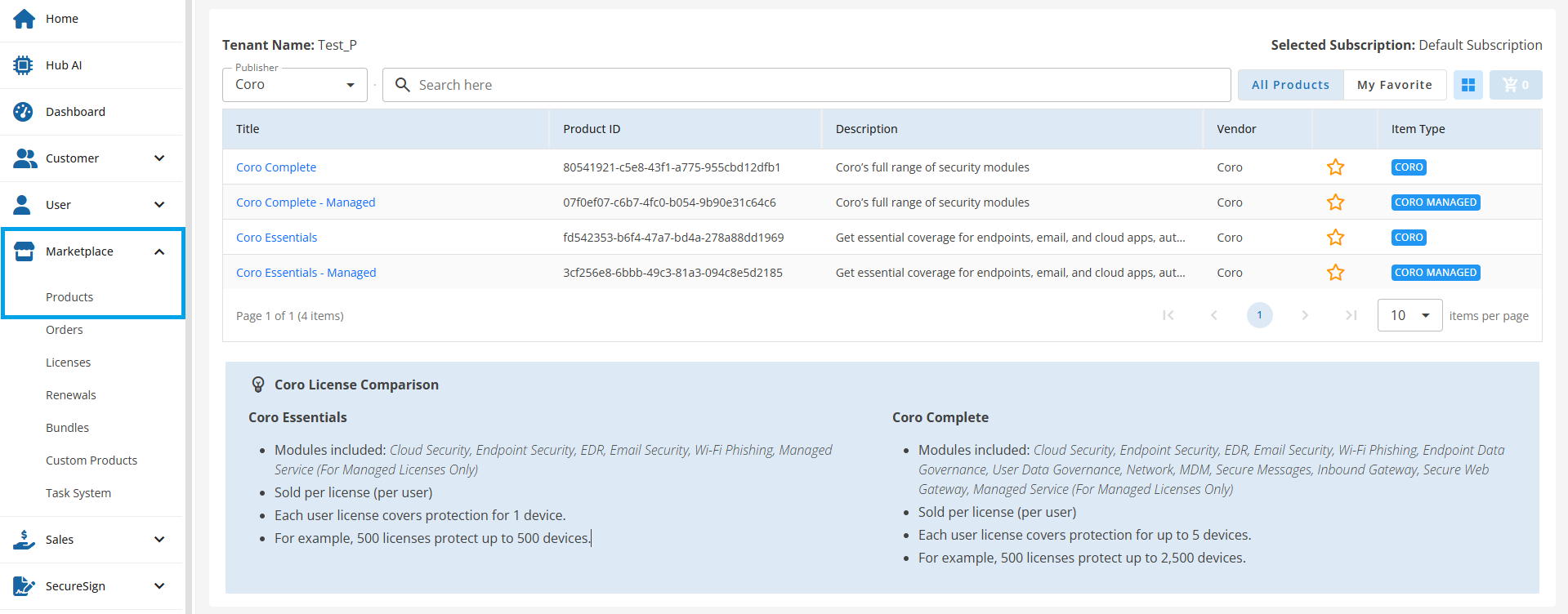Click product ID 07f0ef07-c6b7-4fc0-b054-9b90e31c64c6
Image resolution: width=1568 pixels, height=614 pixels.
tap(669, 202)
